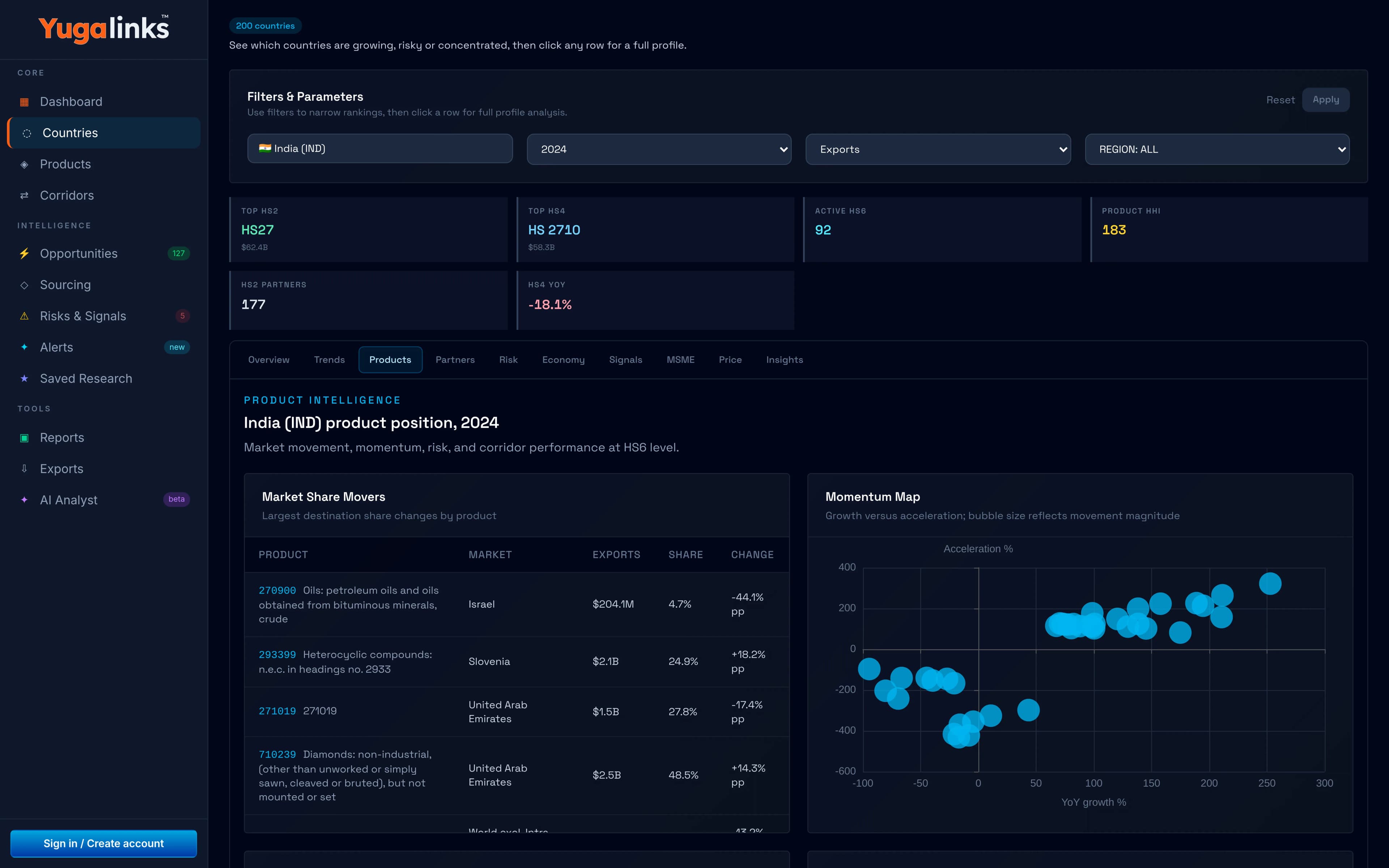Click the 'new' badge next to Alerts
Screen dimensions: 1389x868
[x=177, y=347]
